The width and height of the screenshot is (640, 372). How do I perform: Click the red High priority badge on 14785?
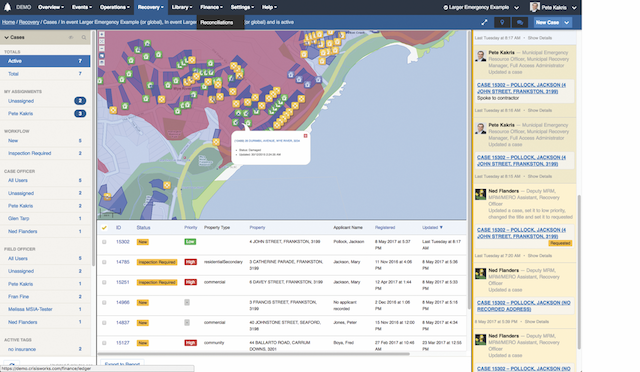[x=191, y=262]
